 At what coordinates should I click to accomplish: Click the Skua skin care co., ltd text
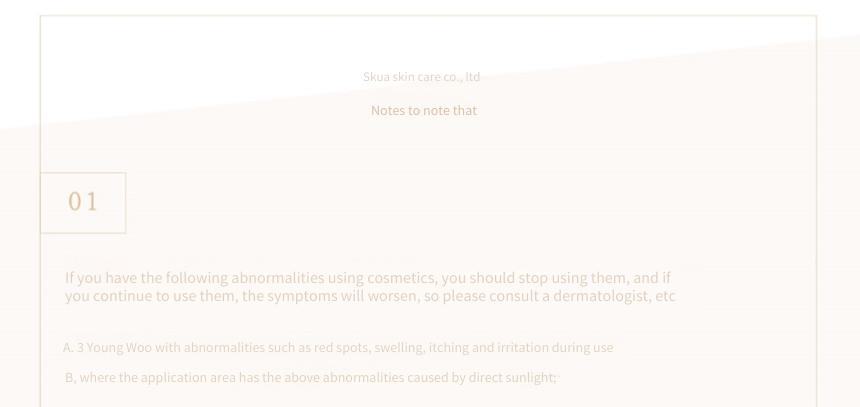[421, 77]
